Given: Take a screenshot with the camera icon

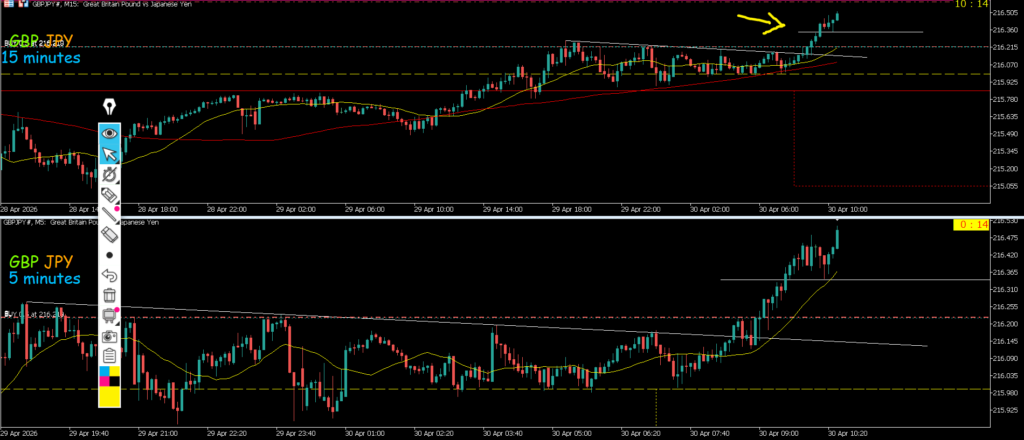Looking at the screenshot, I should tap(109, 336).
